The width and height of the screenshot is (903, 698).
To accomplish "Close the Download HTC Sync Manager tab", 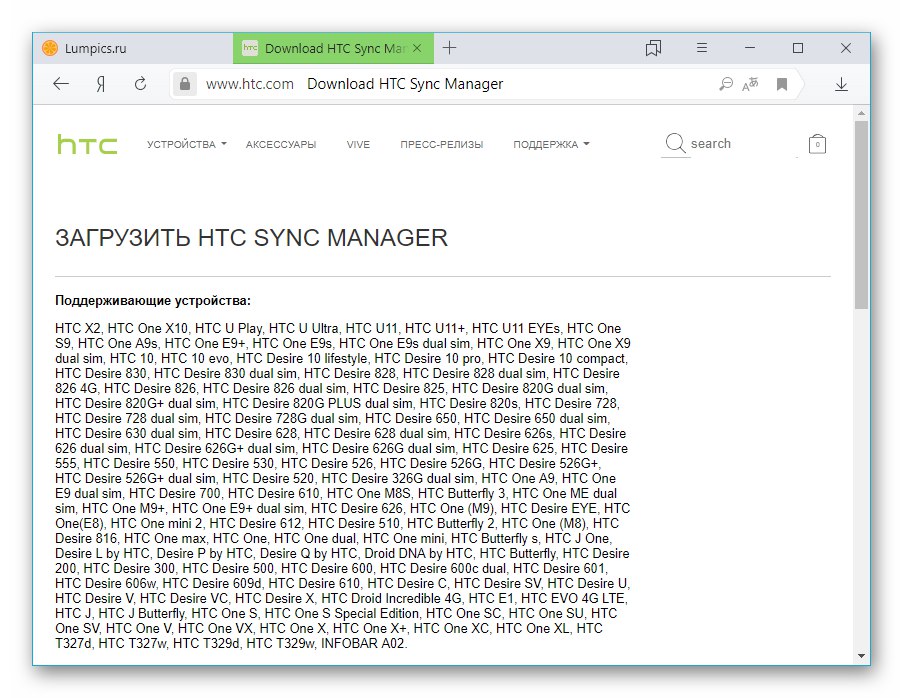I will tap(418, 48).
